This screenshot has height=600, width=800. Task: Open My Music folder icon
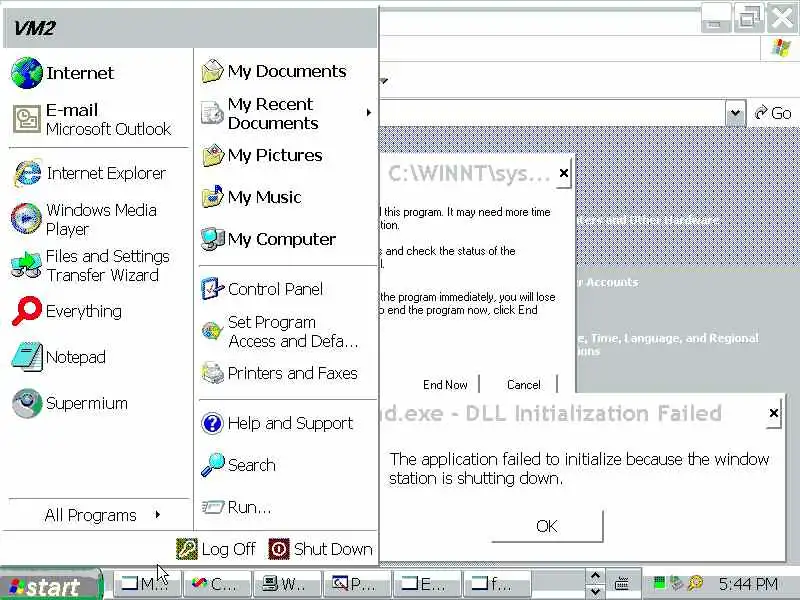coord(212,197)
